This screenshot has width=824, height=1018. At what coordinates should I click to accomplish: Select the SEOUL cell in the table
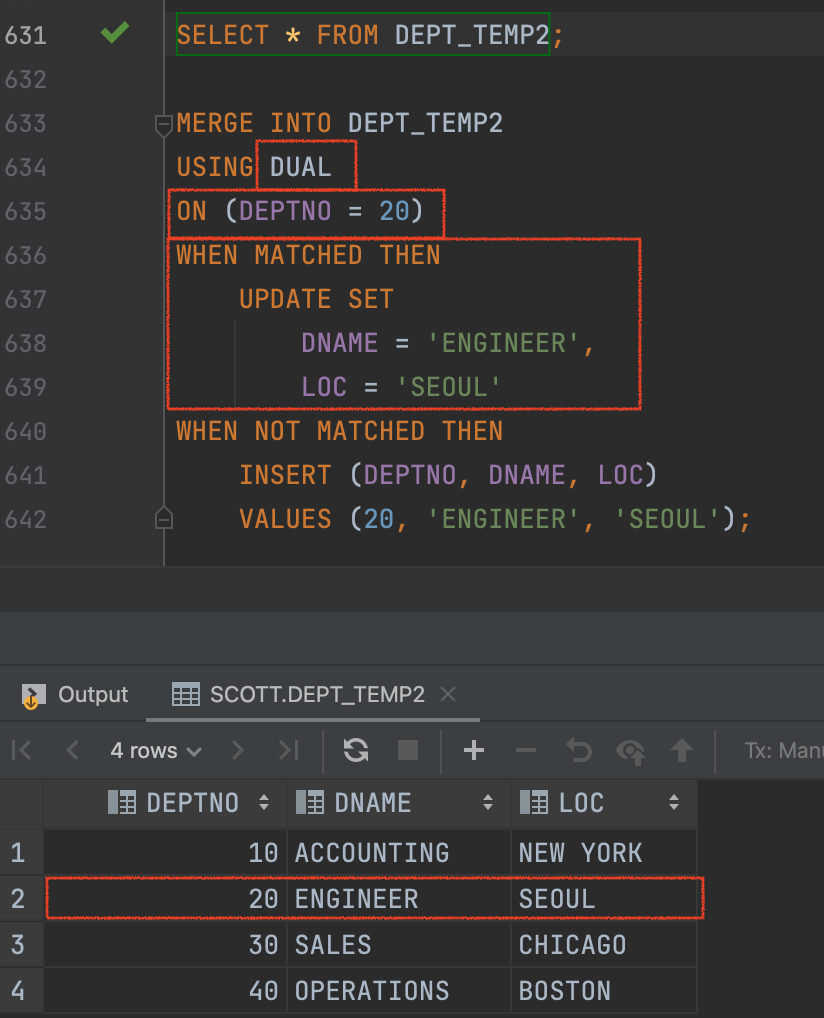604,899
